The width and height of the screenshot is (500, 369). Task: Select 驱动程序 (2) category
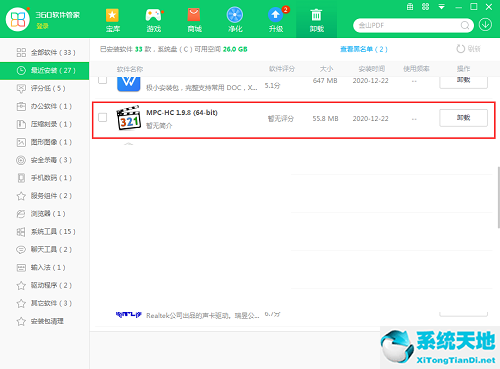point(45,285)
